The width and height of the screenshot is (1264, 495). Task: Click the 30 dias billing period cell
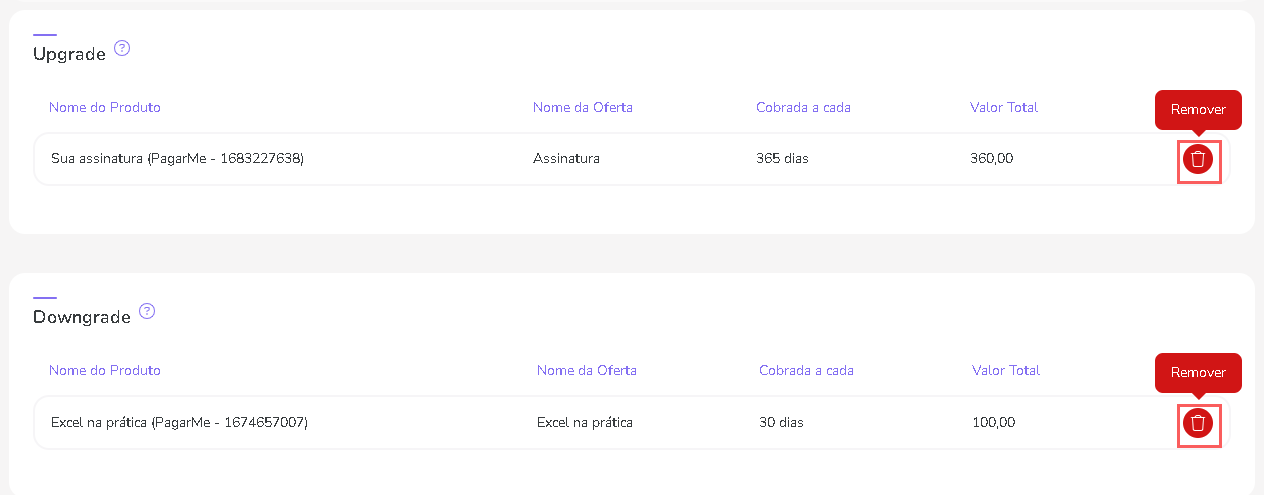[781, 422]
